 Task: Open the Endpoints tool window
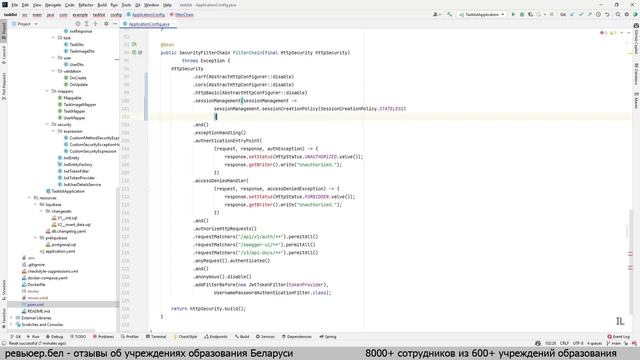[216, 337]
